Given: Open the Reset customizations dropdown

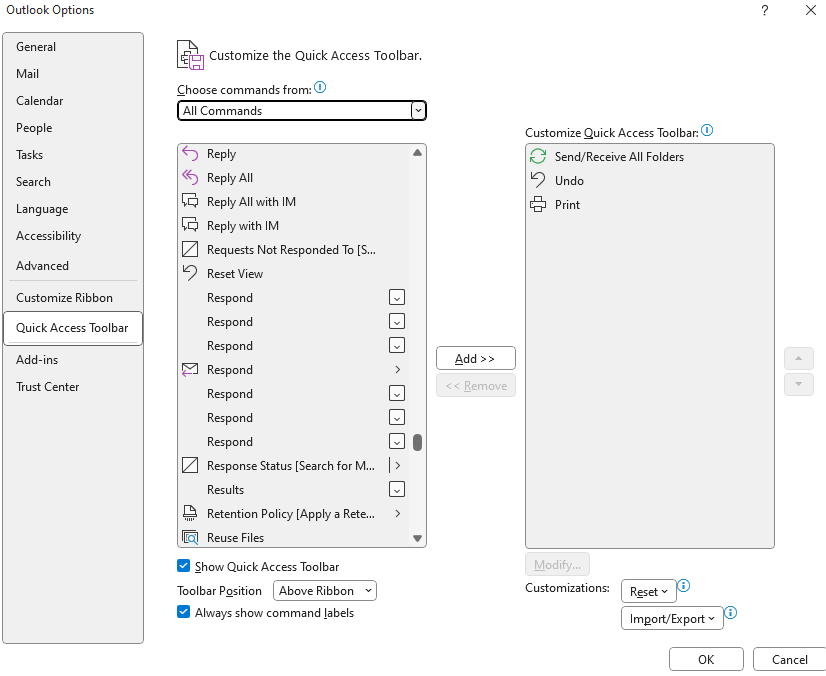Looking at the screenshot, I should (648, 591).
